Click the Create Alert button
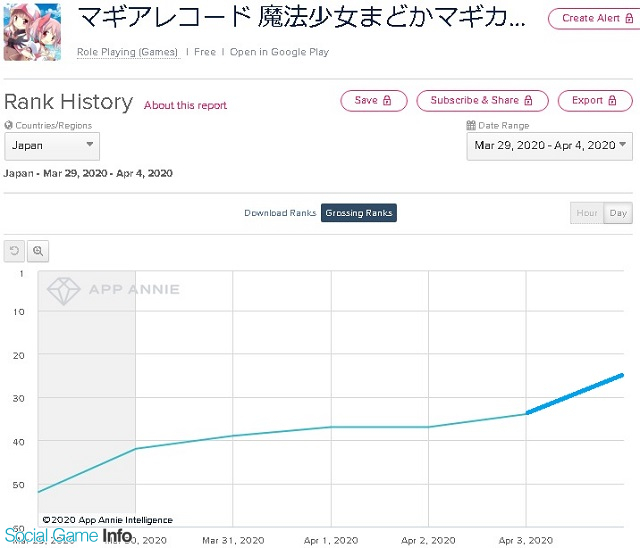 (x=594, y=18)
